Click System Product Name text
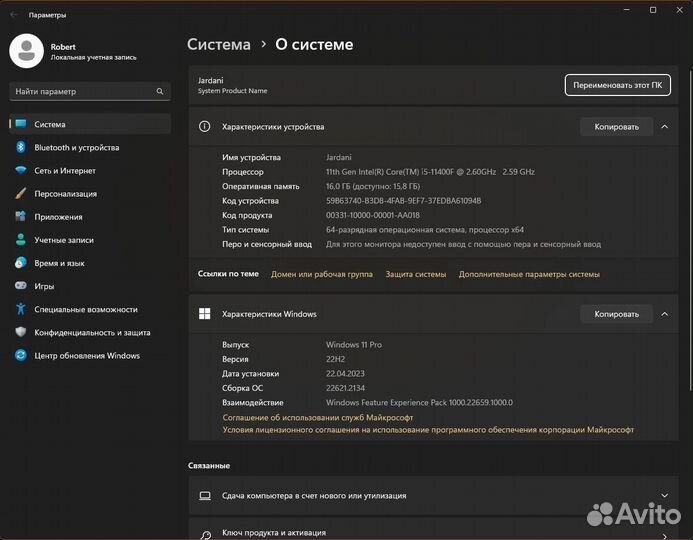This screenshot has width=693, height=540. click(x=232, y=91)
